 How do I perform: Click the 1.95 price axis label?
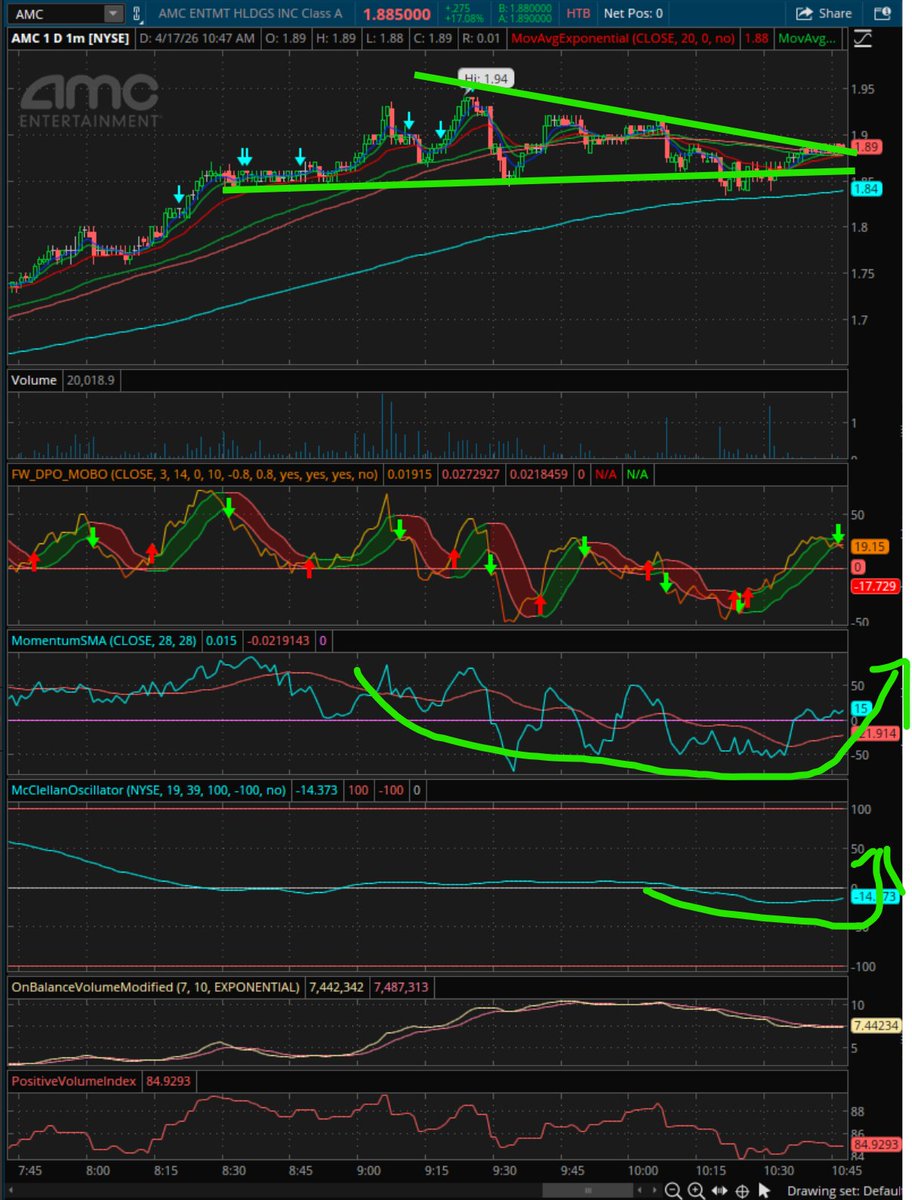click(865, 89)
